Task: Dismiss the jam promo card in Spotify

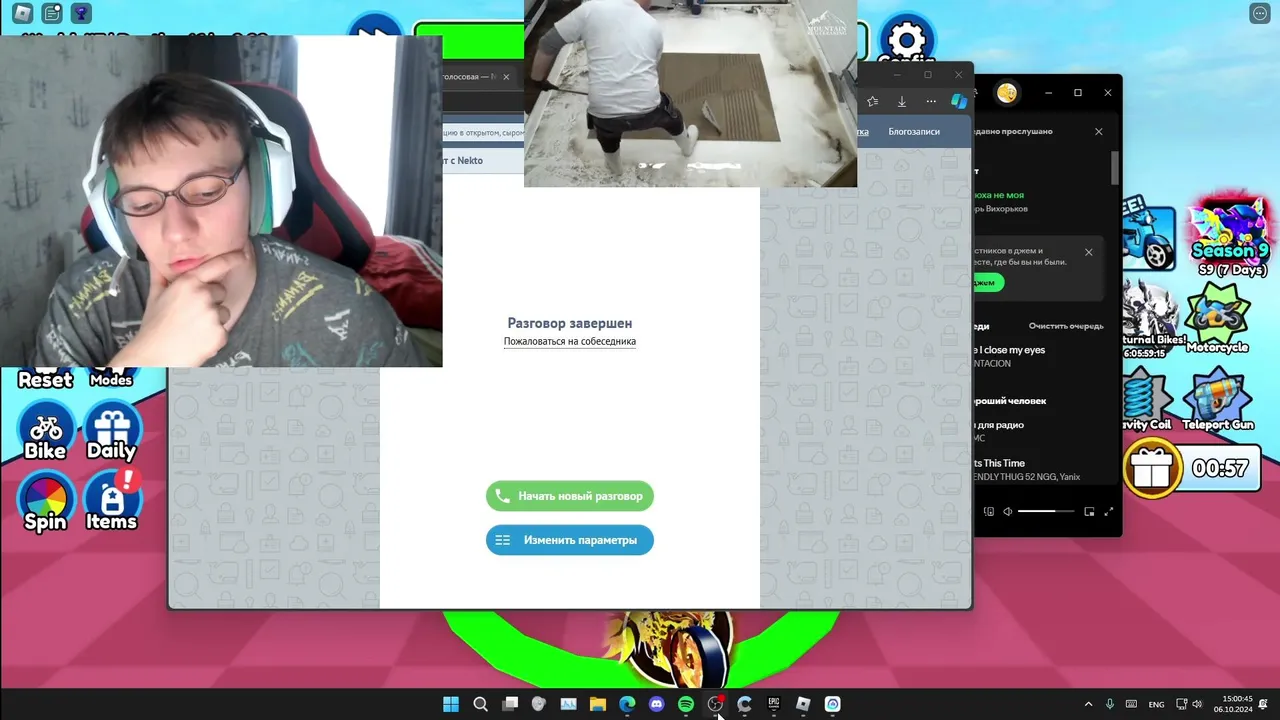Action: click(1089, 252)
